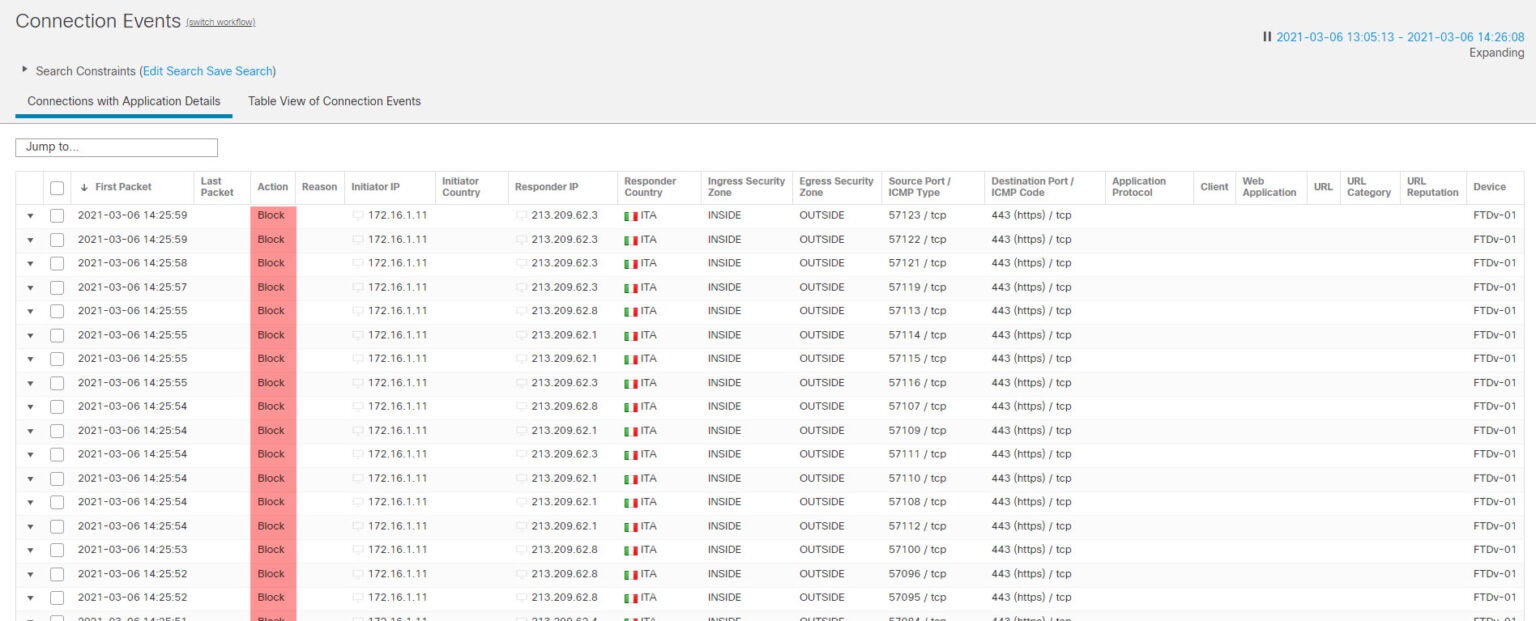Viewport: 1536px width, 621px height.
Task: Click Italy flag in source port 57123 row
Action: pos(631,216)
